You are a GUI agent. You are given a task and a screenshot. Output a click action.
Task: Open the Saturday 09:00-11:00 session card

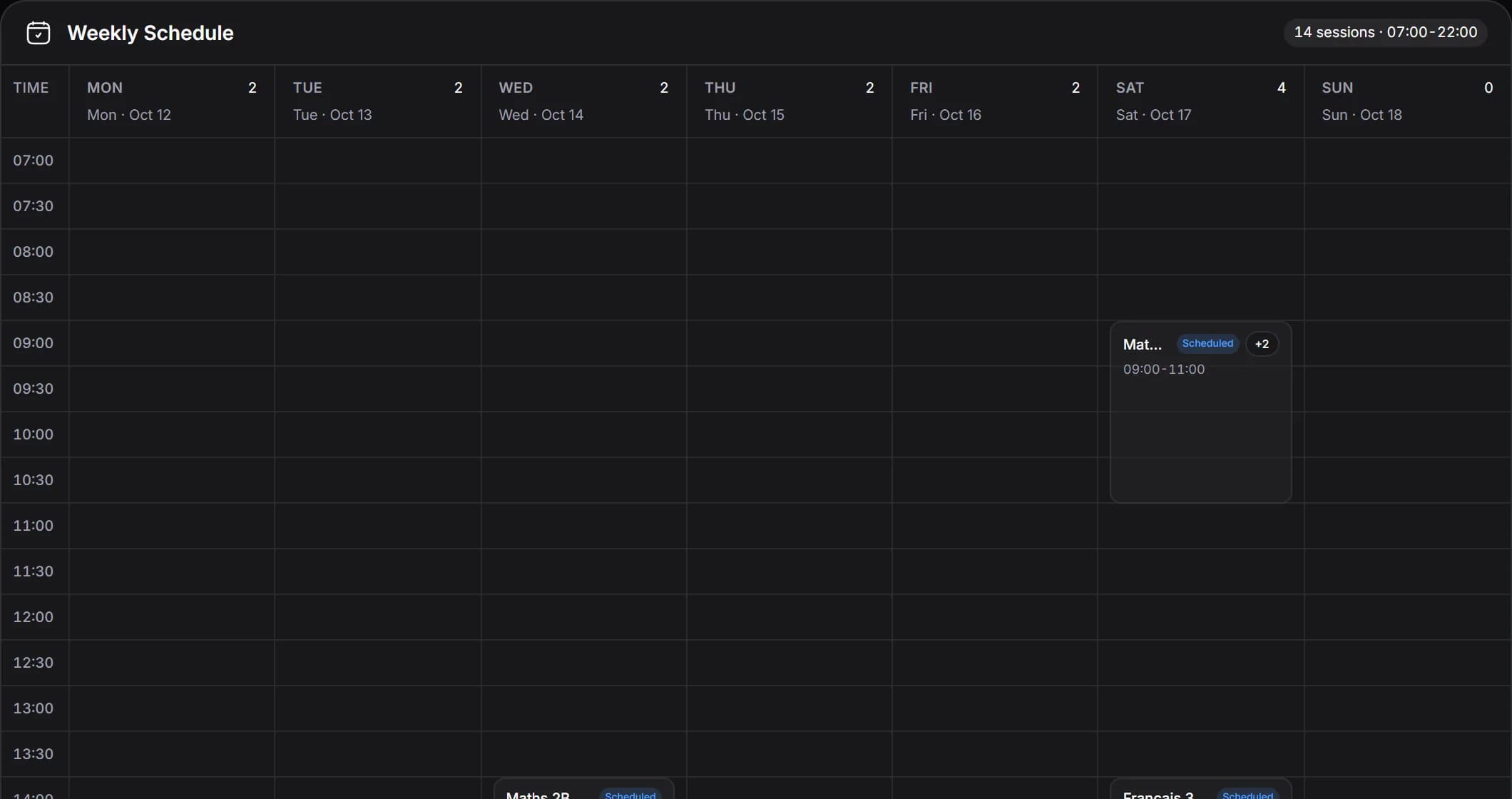pyautogui.click(x=1200, y=412)
